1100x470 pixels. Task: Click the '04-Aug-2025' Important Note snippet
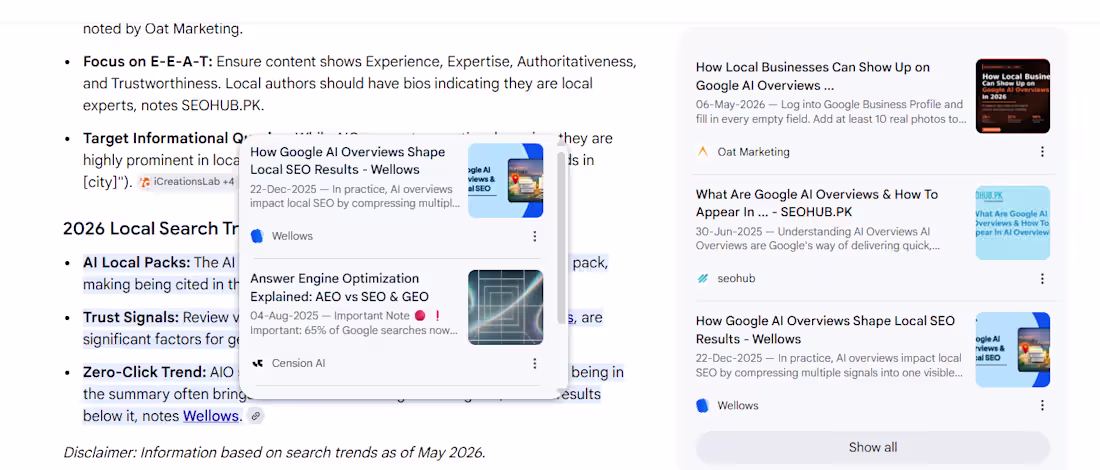(354, 323)
